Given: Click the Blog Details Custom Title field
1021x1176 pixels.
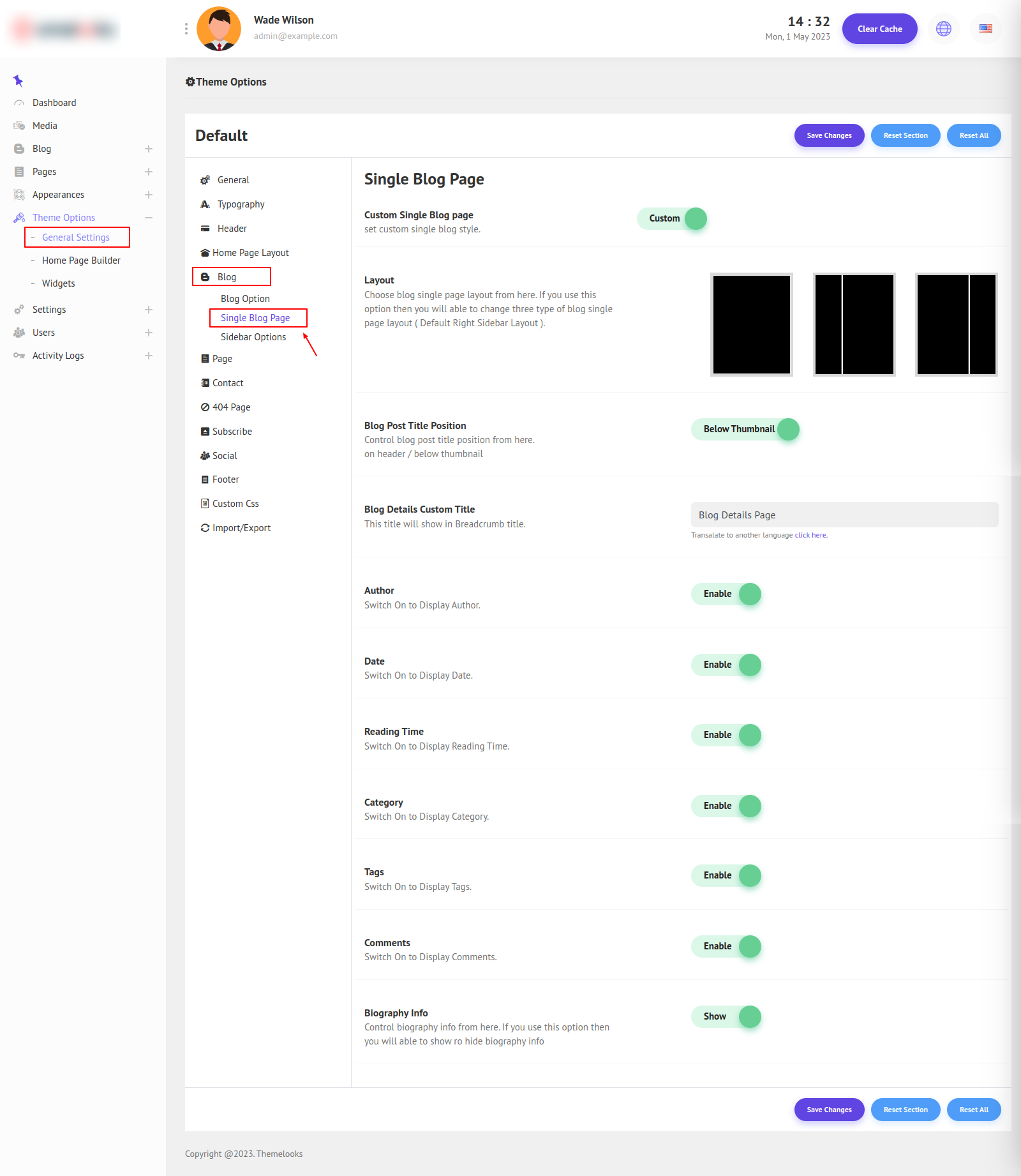Looking at the screenshot, I should click(x=844, y=515).
